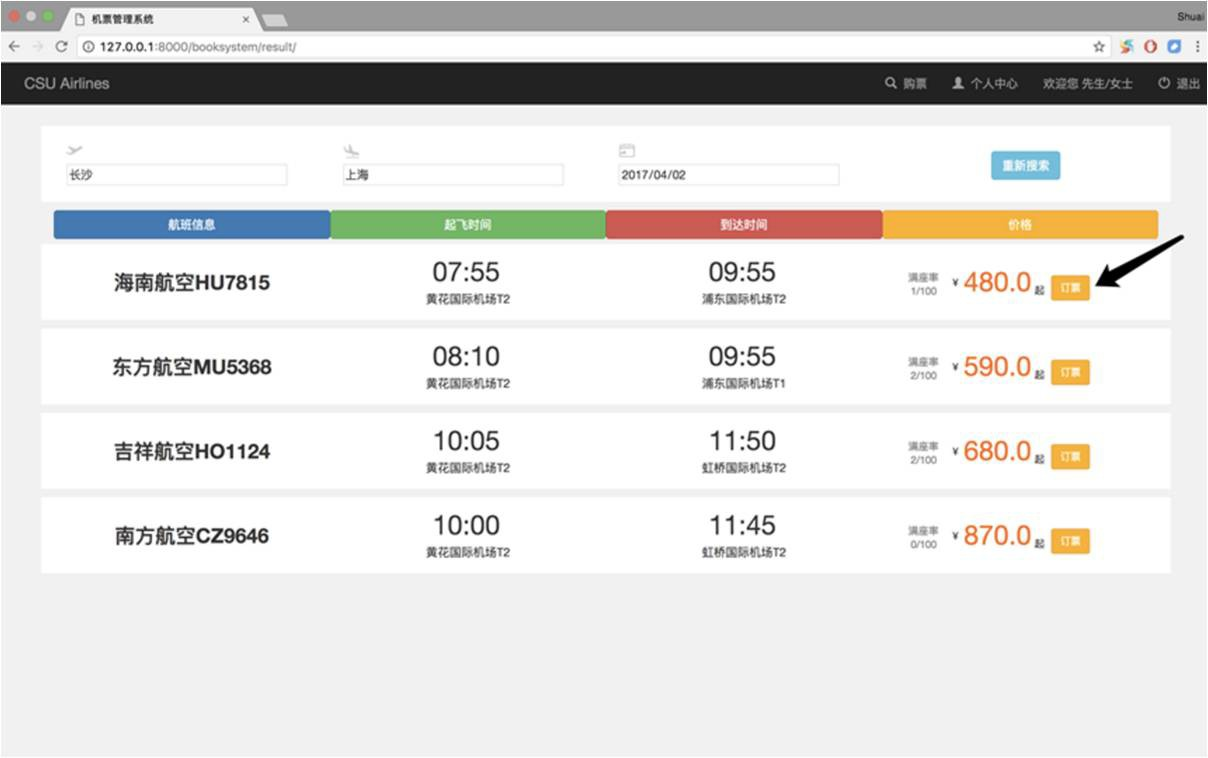1208x758 pixels.
Task: Sort by 航班信息 header
Action: coord(192,225)
